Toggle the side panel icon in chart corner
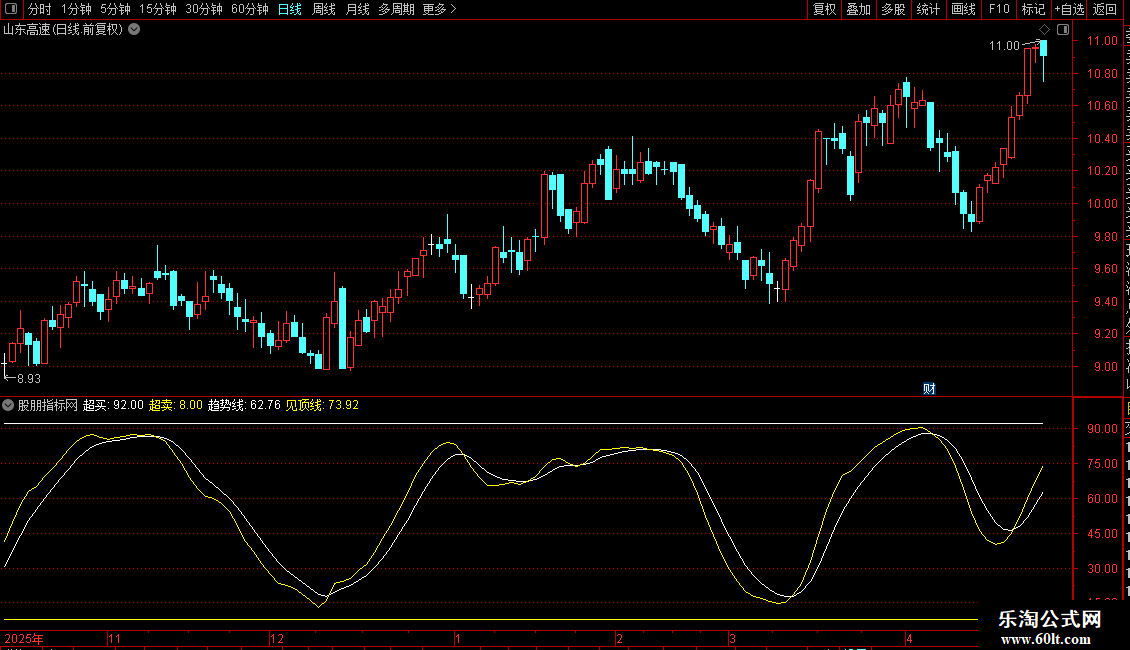This screenshot has width=1130, height=650. [x=1063, y=30]
